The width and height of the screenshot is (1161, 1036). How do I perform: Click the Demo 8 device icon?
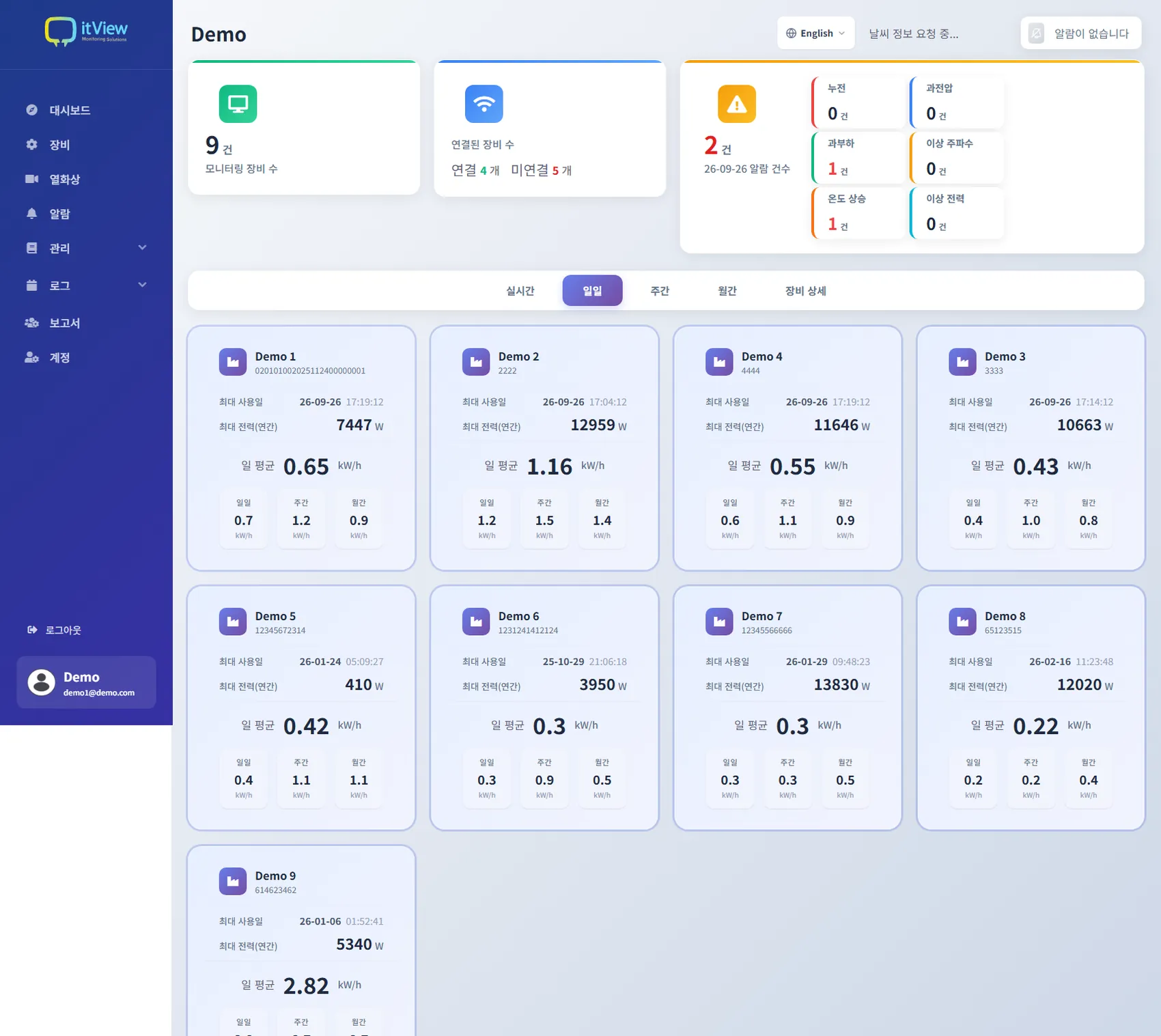pyautogui.click(x=962, y=621)
